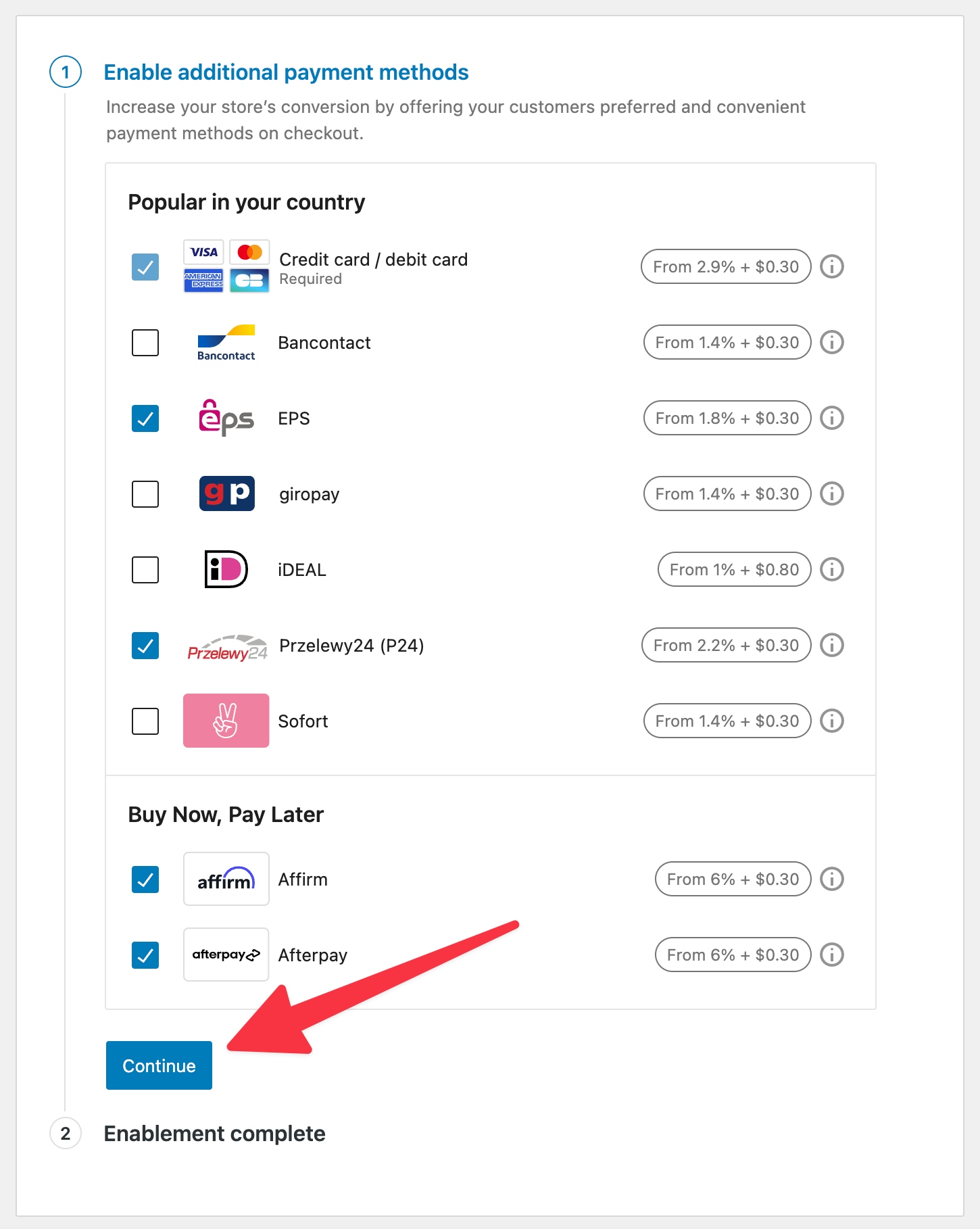The image size is (980, 1229).
Task: Open giropay info icon
Action: tap(831, 493)
